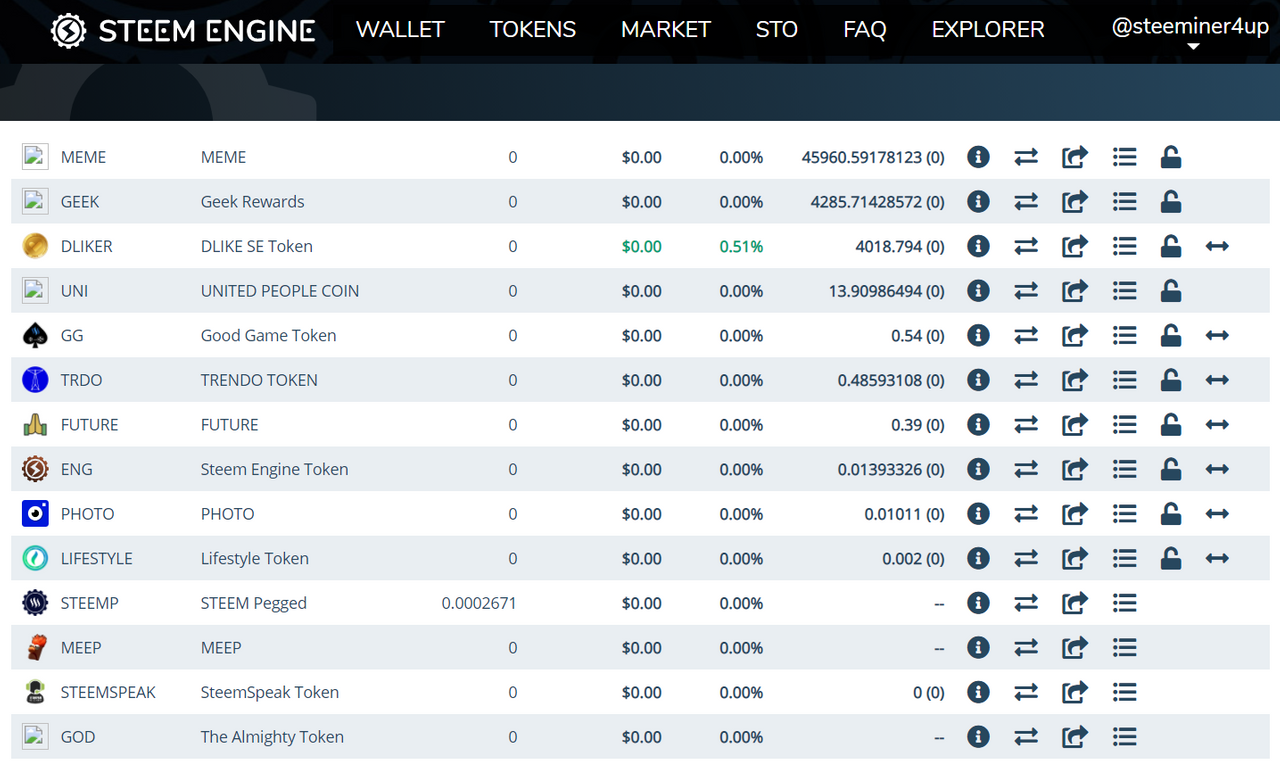The width and height of the screenshot is (1280, 766).
Task: Open the TOKENS navigation tab
Action: tap(532, 30)
